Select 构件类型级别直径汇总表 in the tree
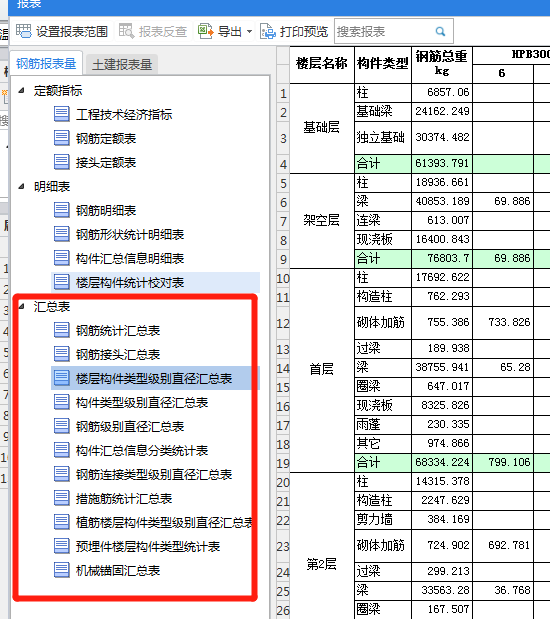The image size is (550, 619). click(142, 403)
